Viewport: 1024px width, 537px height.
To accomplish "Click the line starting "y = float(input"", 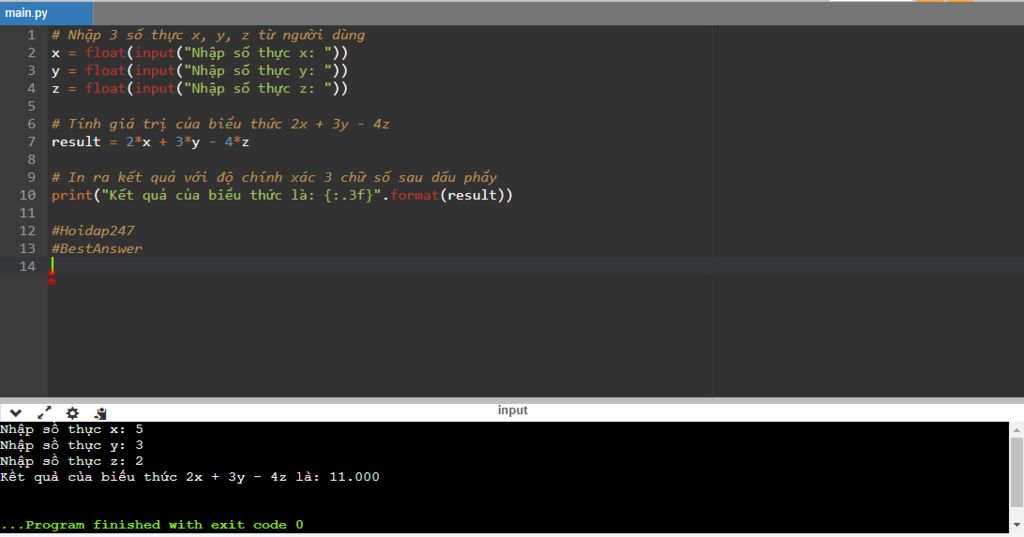I will tap(200, 71).
